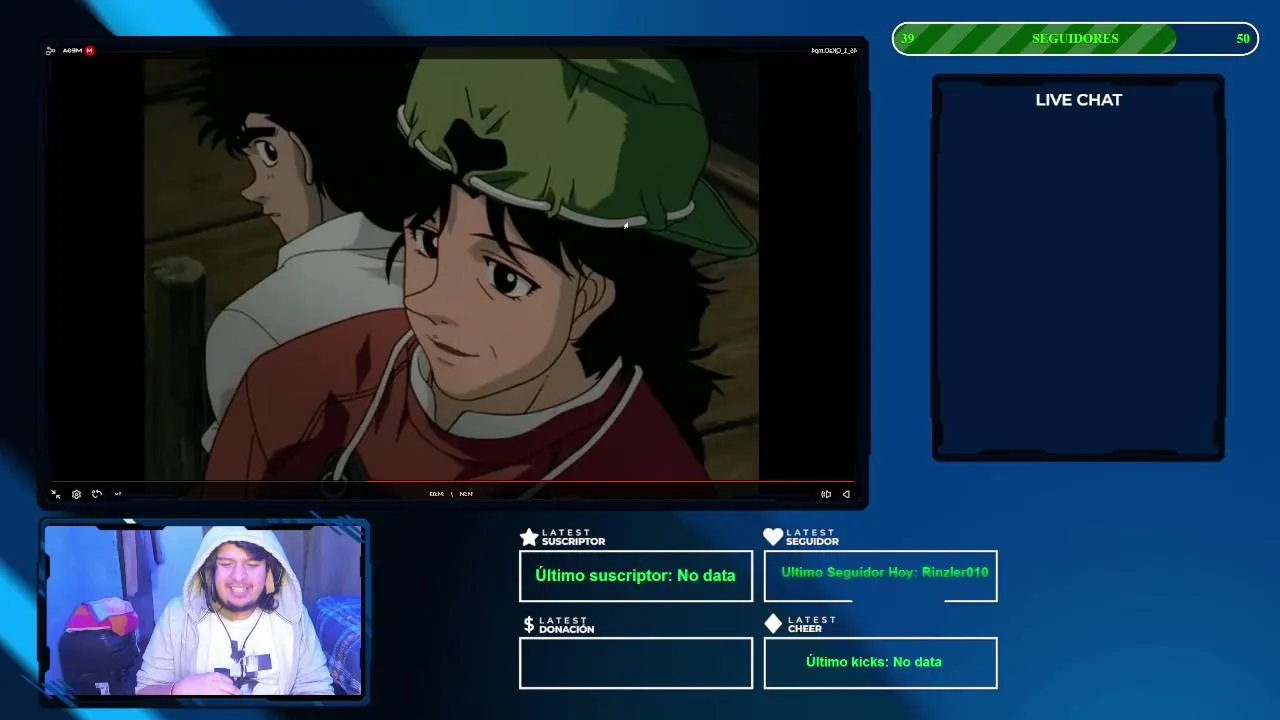Click the current follower count 39

(x=907, y=39)
